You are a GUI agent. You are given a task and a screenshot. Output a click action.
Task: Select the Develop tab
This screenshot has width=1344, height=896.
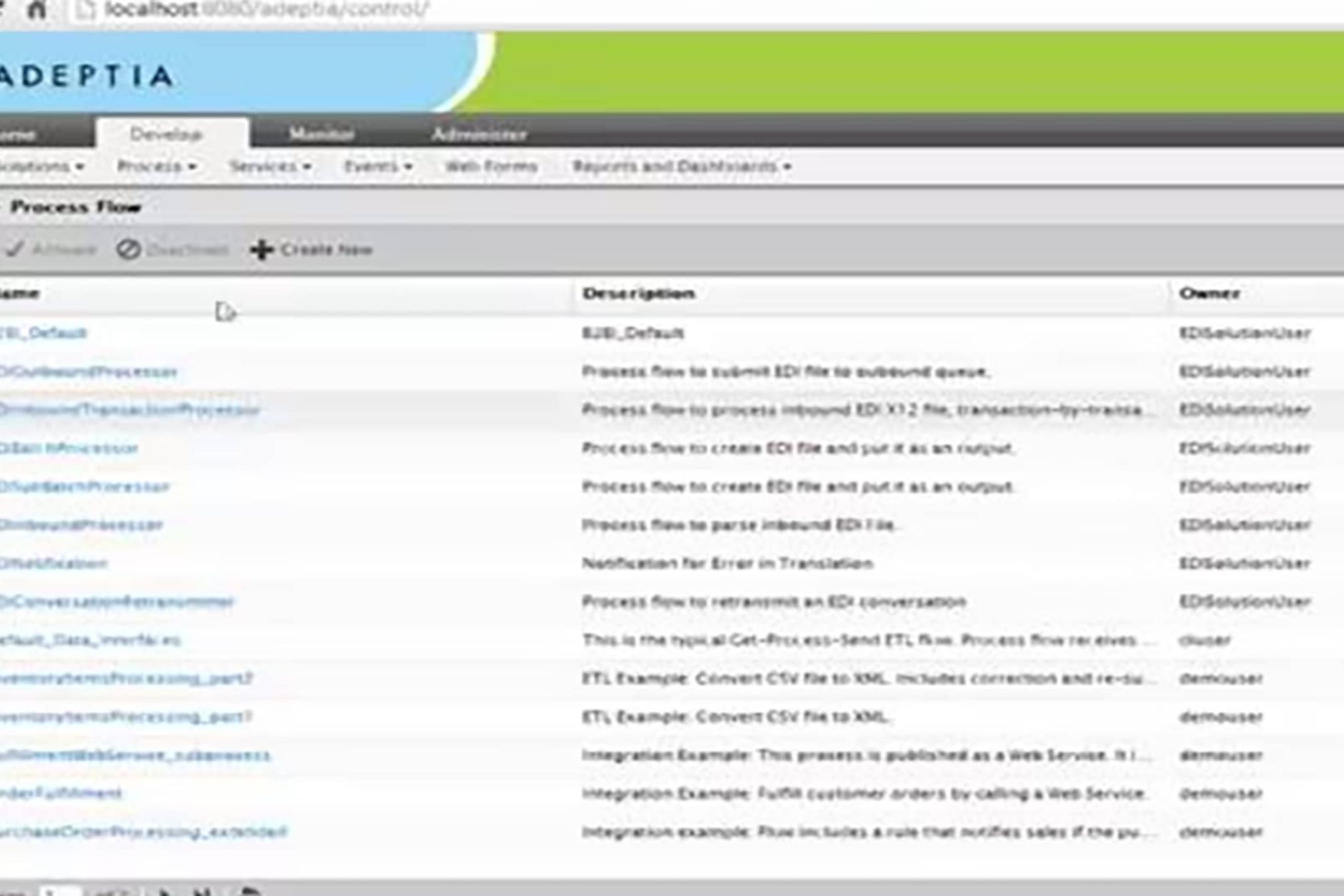tap(166, 134)
